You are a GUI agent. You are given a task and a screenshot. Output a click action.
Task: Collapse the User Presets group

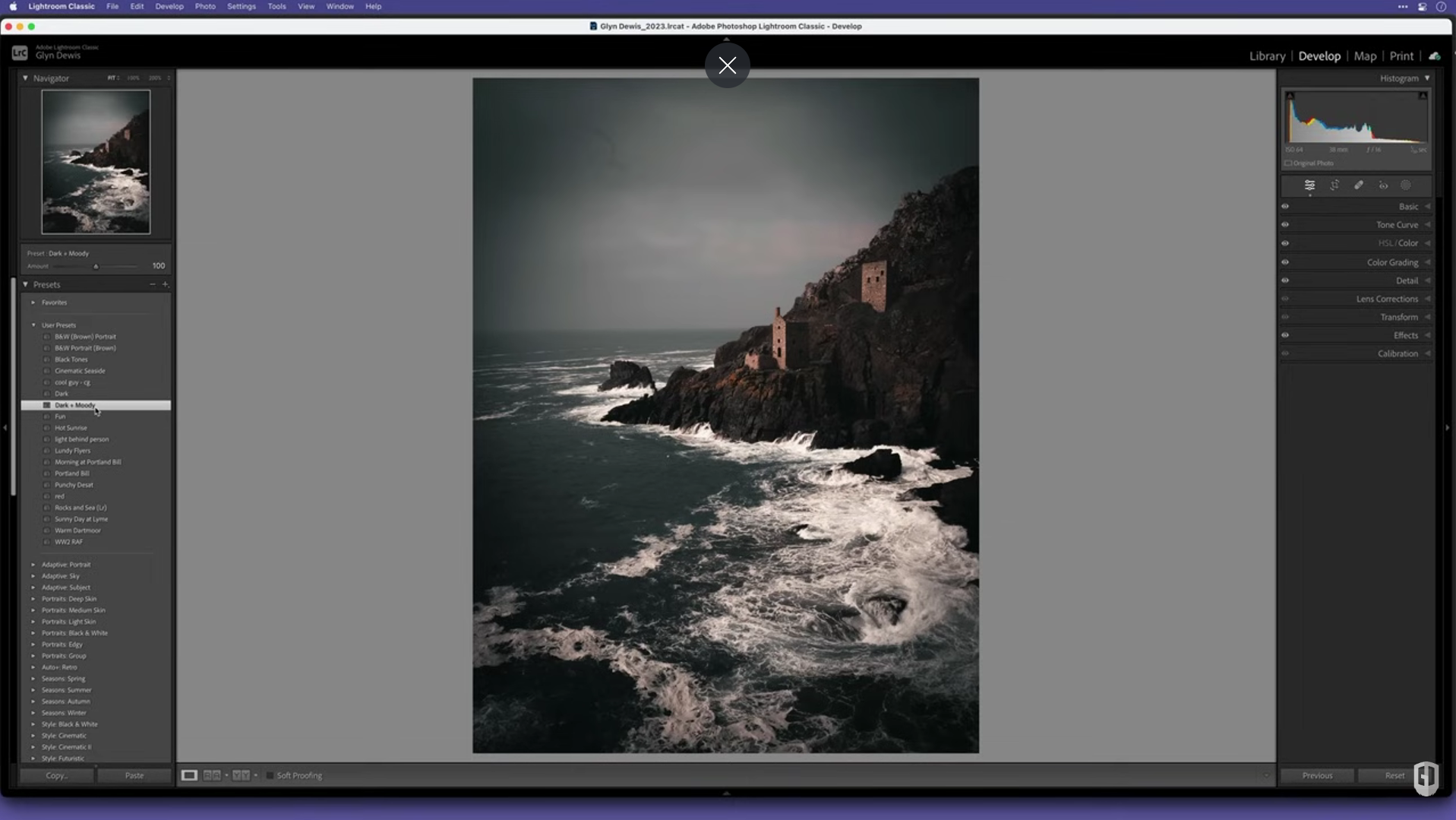33,325
